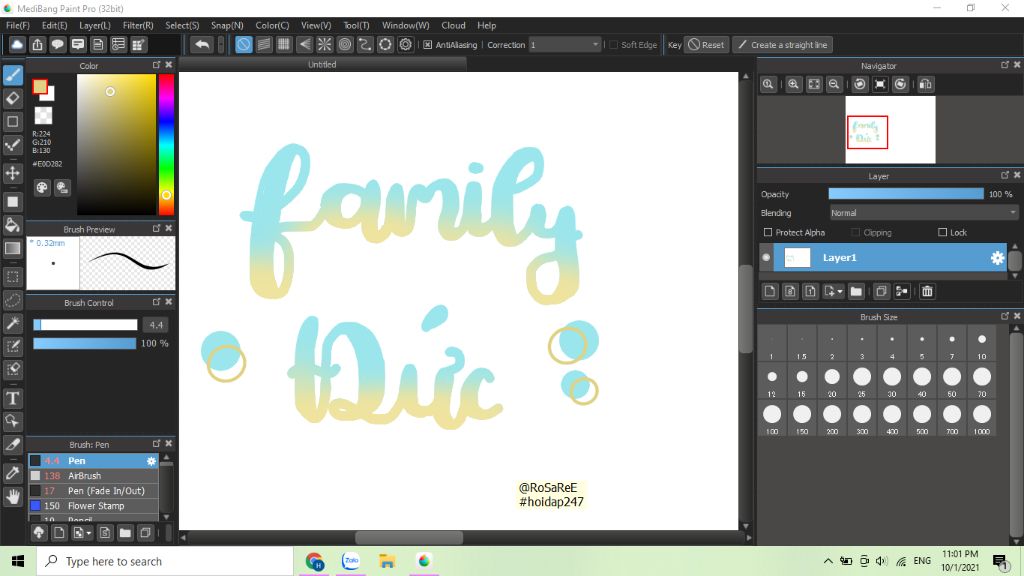Open the File menu
Screen dimensions: 1024x576
(18, 25)
